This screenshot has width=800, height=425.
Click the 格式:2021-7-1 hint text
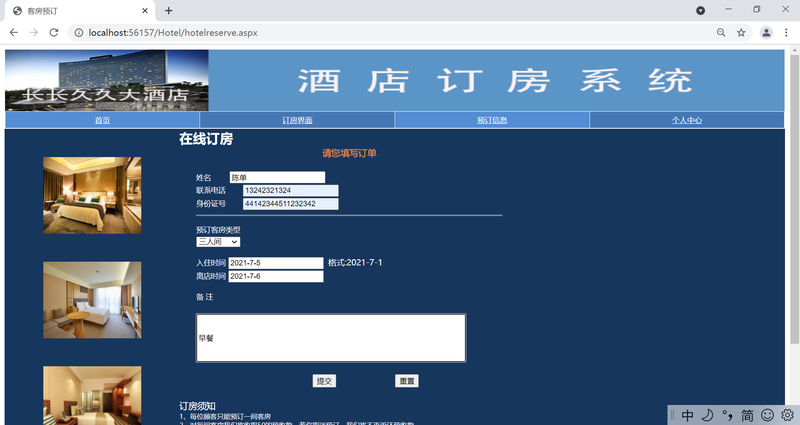click(x=355, y=263)
